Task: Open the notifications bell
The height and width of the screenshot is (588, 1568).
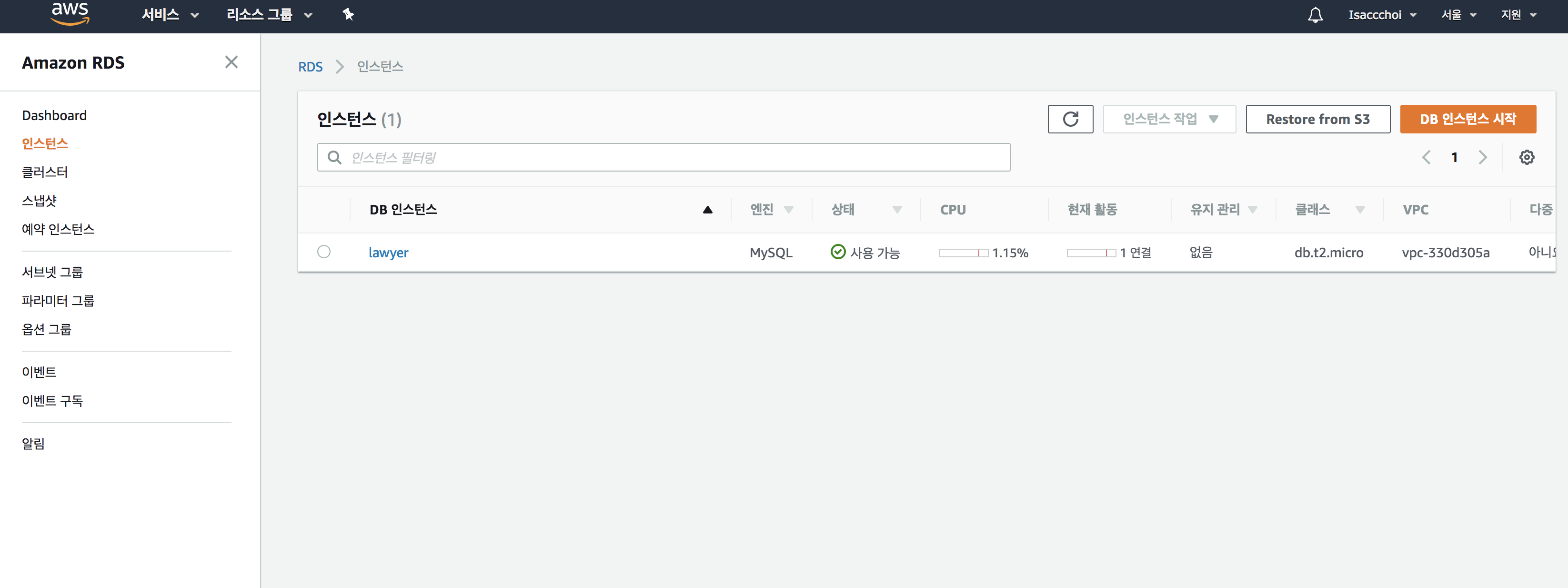Action: (x=1315, y=15)
